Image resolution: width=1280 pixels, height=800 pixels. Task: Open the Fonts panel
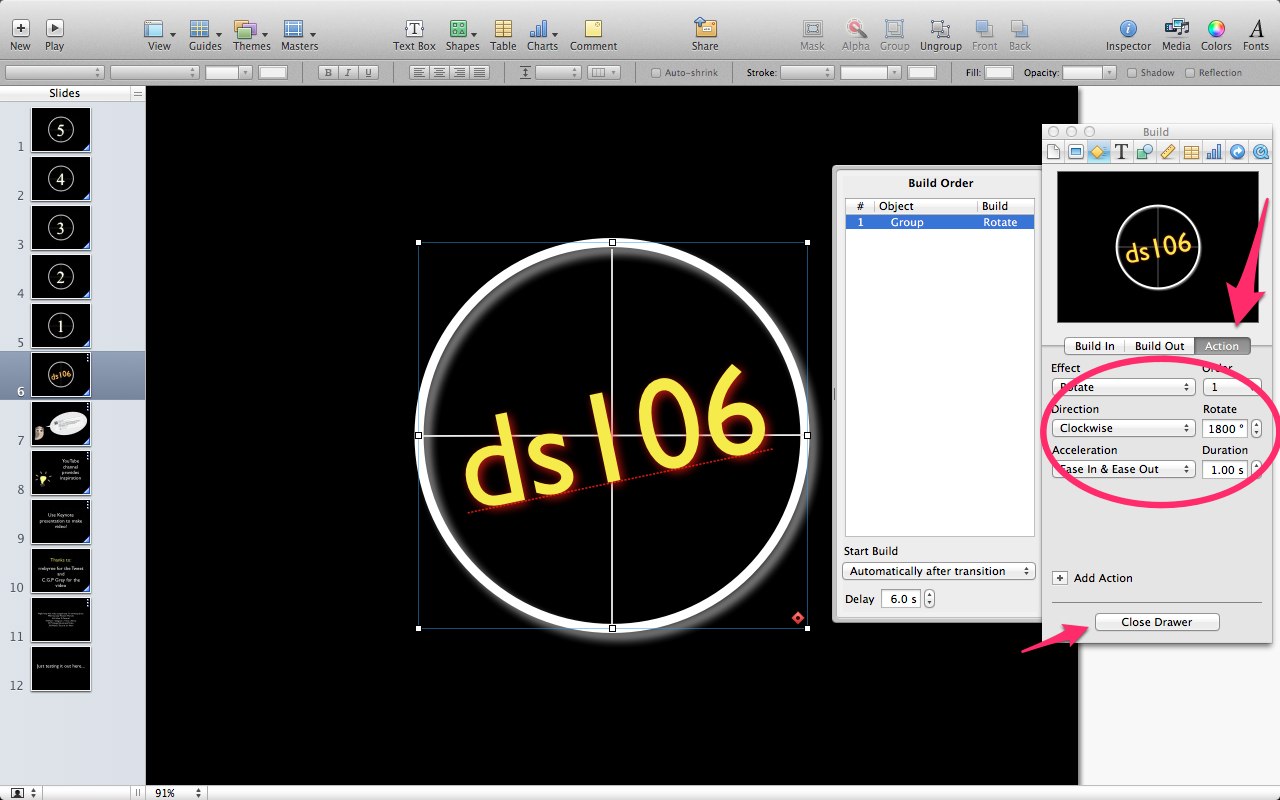pyautogui.click(x=1256, y=35)
